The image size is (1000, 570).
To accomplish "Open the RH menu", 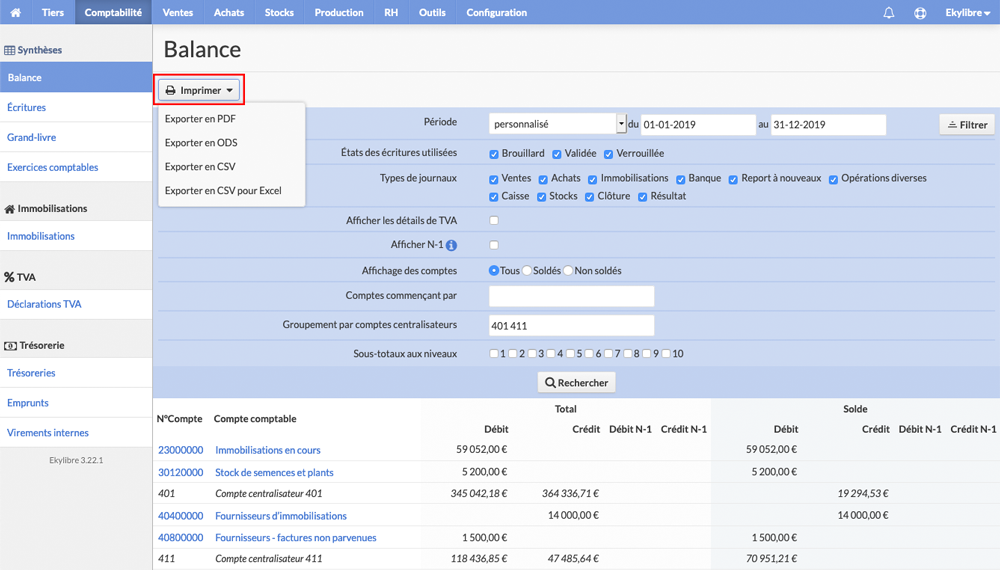I will pyautogui.click(x=391, y=12).
